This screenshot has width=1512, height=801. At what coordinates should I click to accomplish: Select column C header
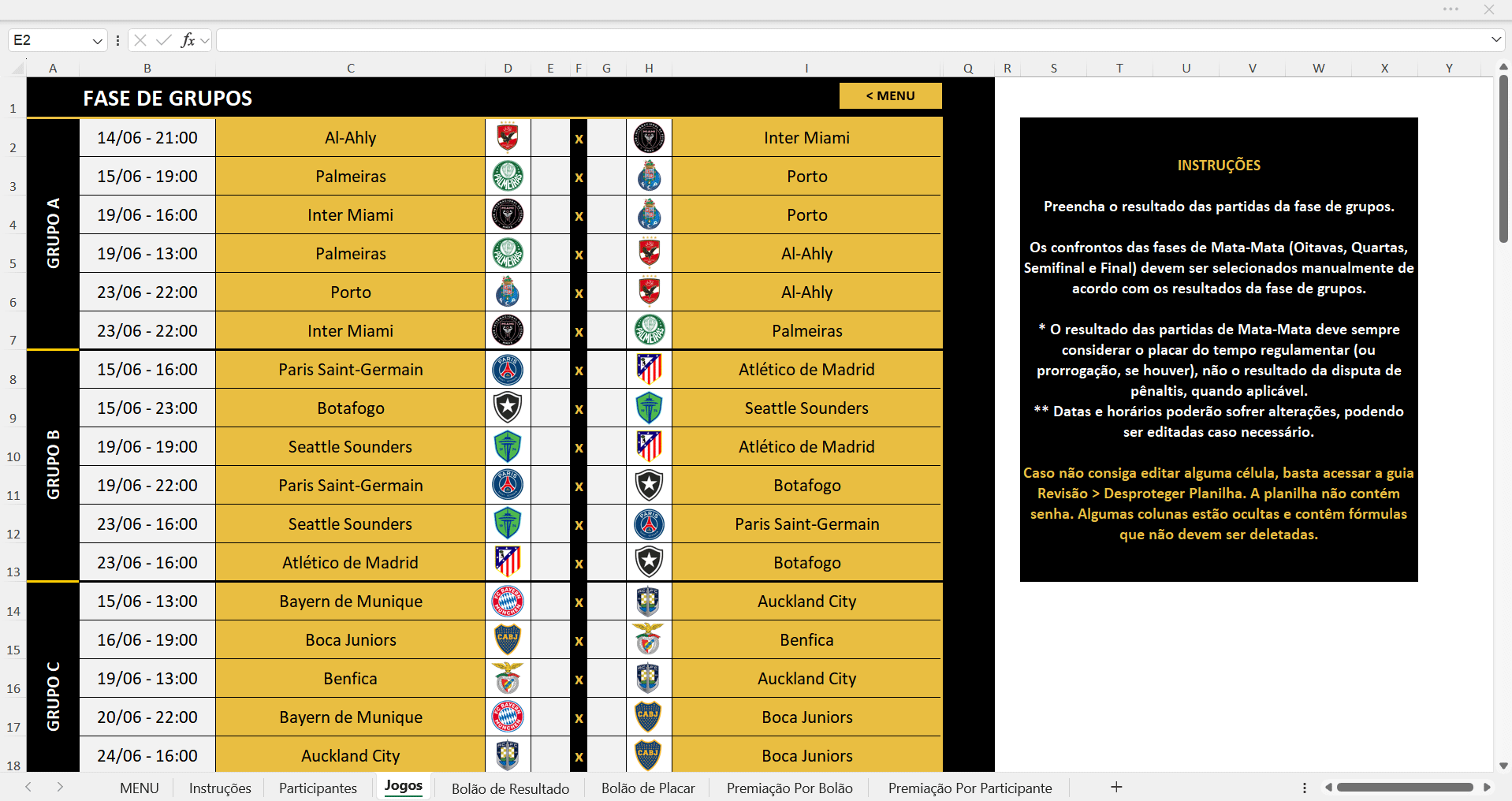point(351,69)
